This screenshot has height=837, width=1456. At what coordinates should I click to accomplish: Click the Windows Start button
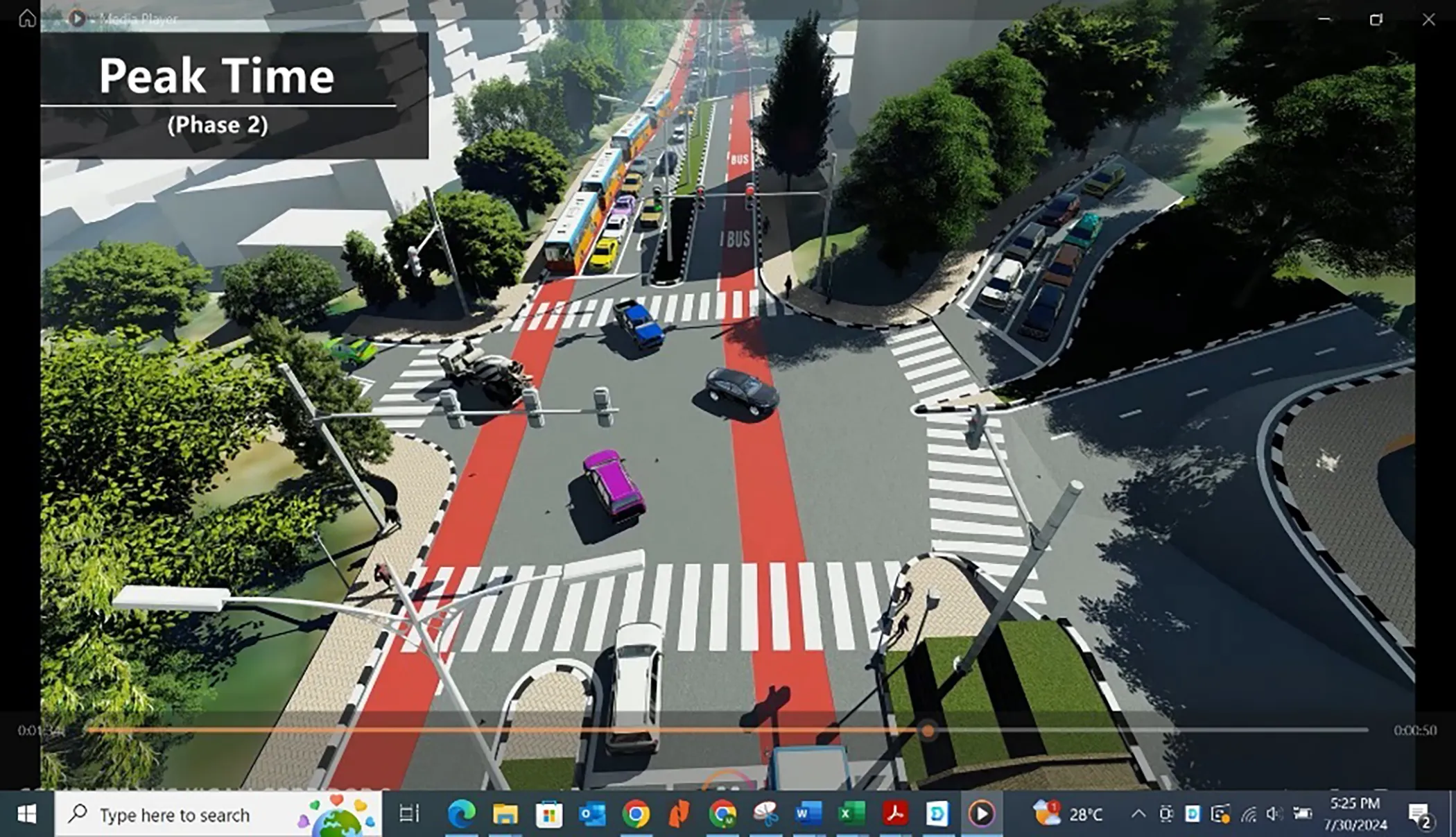[x=26, y=814]
